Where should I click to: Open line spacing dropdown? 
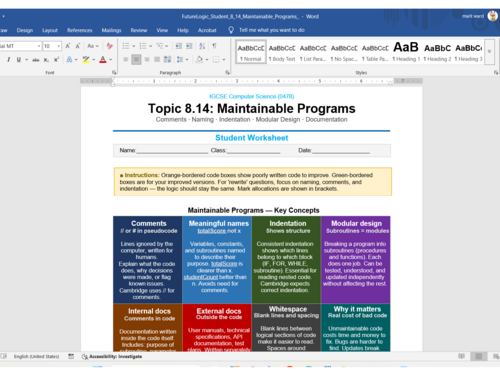tap(182, 60)
